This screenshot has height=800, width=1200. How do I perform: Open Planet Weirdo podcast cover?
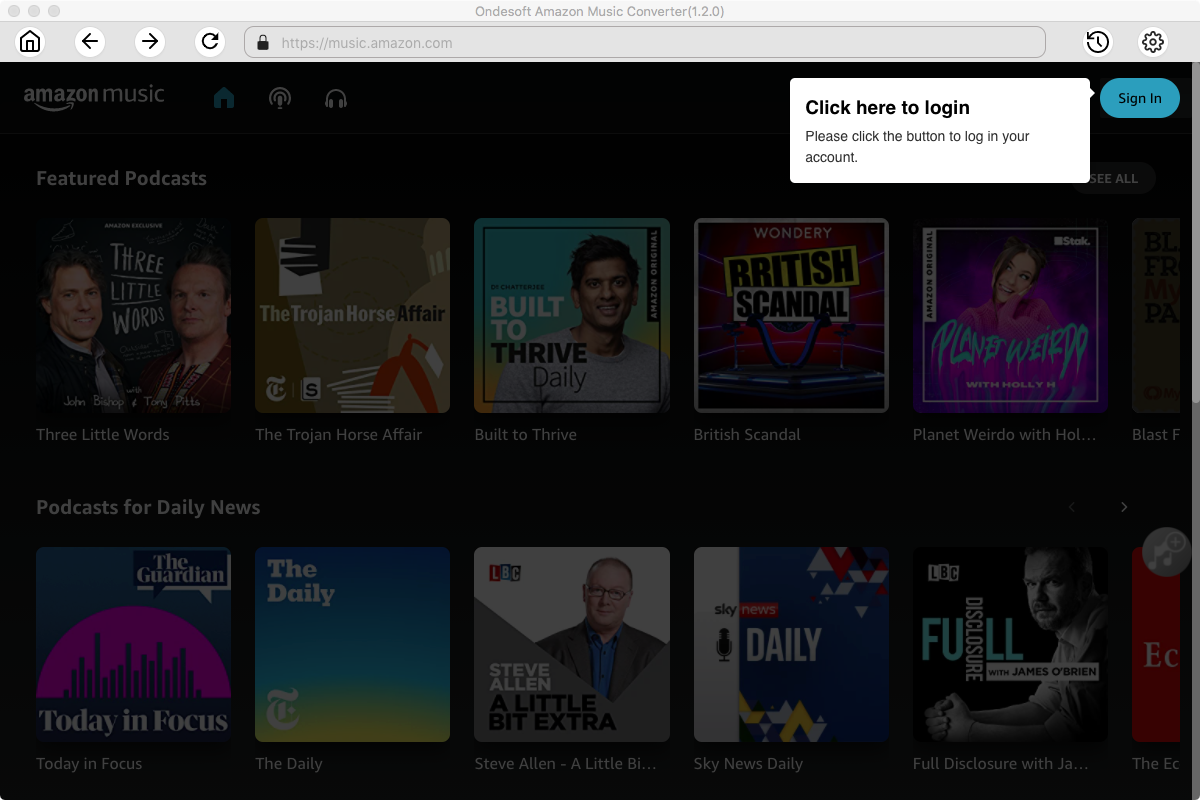[1010, 316]
